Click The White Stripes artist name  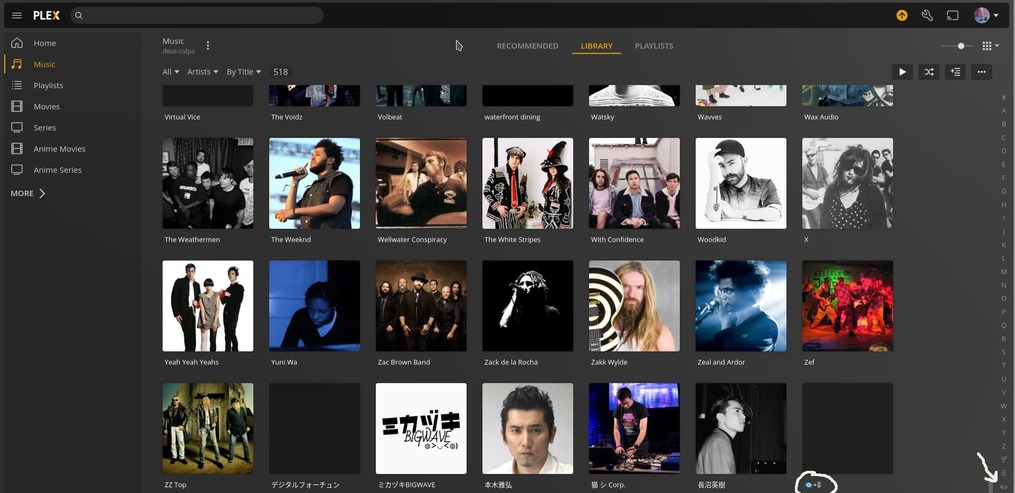pos(511,239)
